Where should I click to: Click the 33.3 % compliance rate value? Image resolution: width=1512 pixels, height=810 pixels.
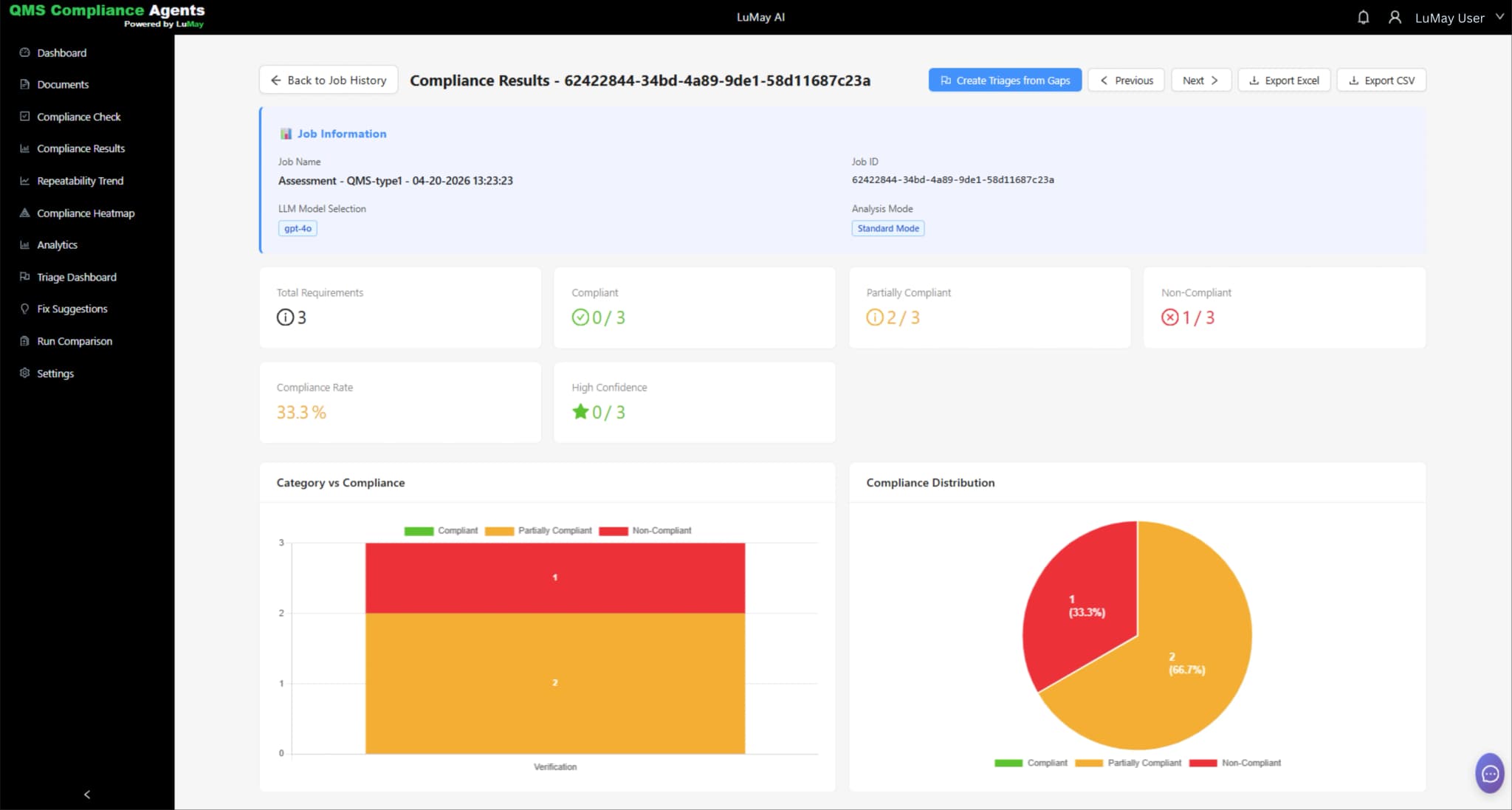tap(301, 412)
